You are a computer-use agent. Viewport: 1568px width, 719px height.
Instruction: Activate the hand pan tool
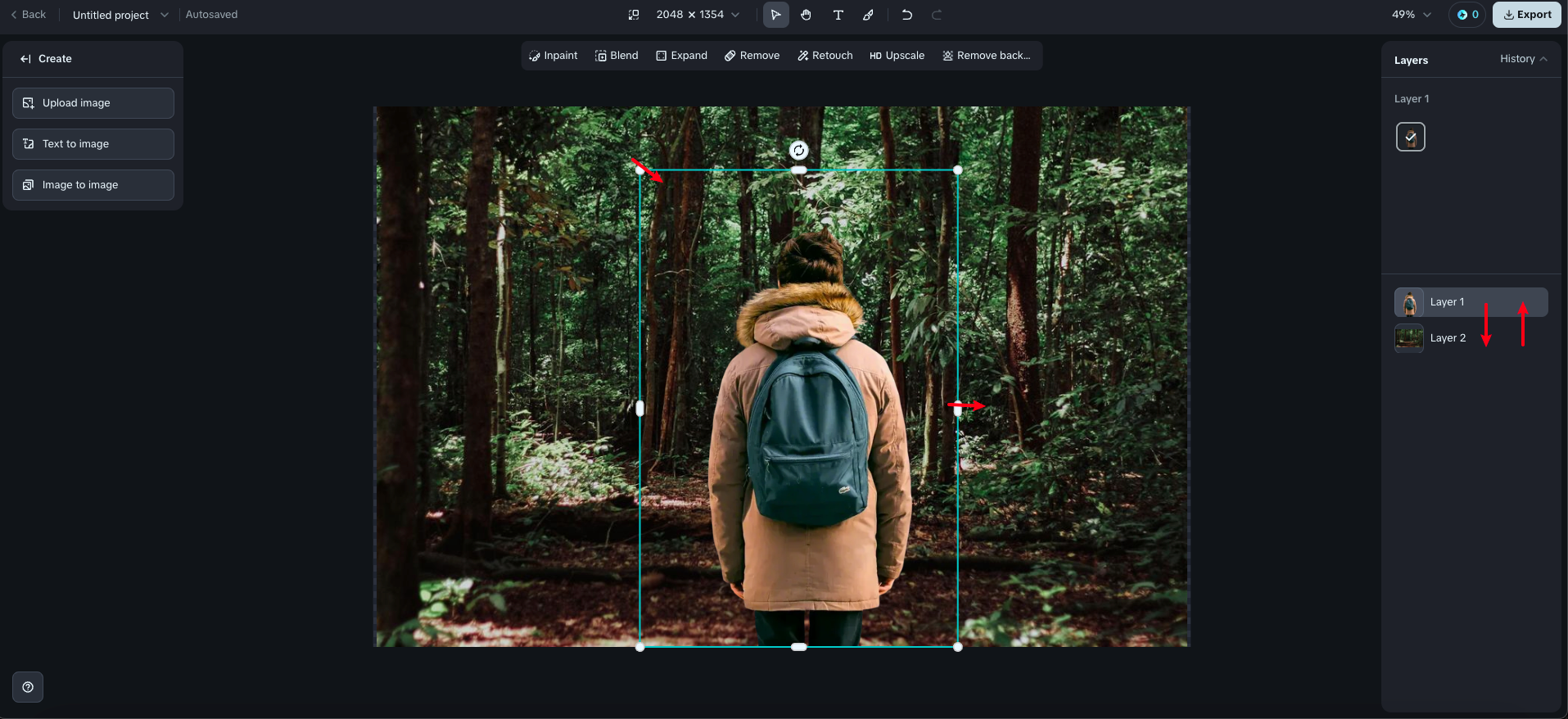pos(807,15)
